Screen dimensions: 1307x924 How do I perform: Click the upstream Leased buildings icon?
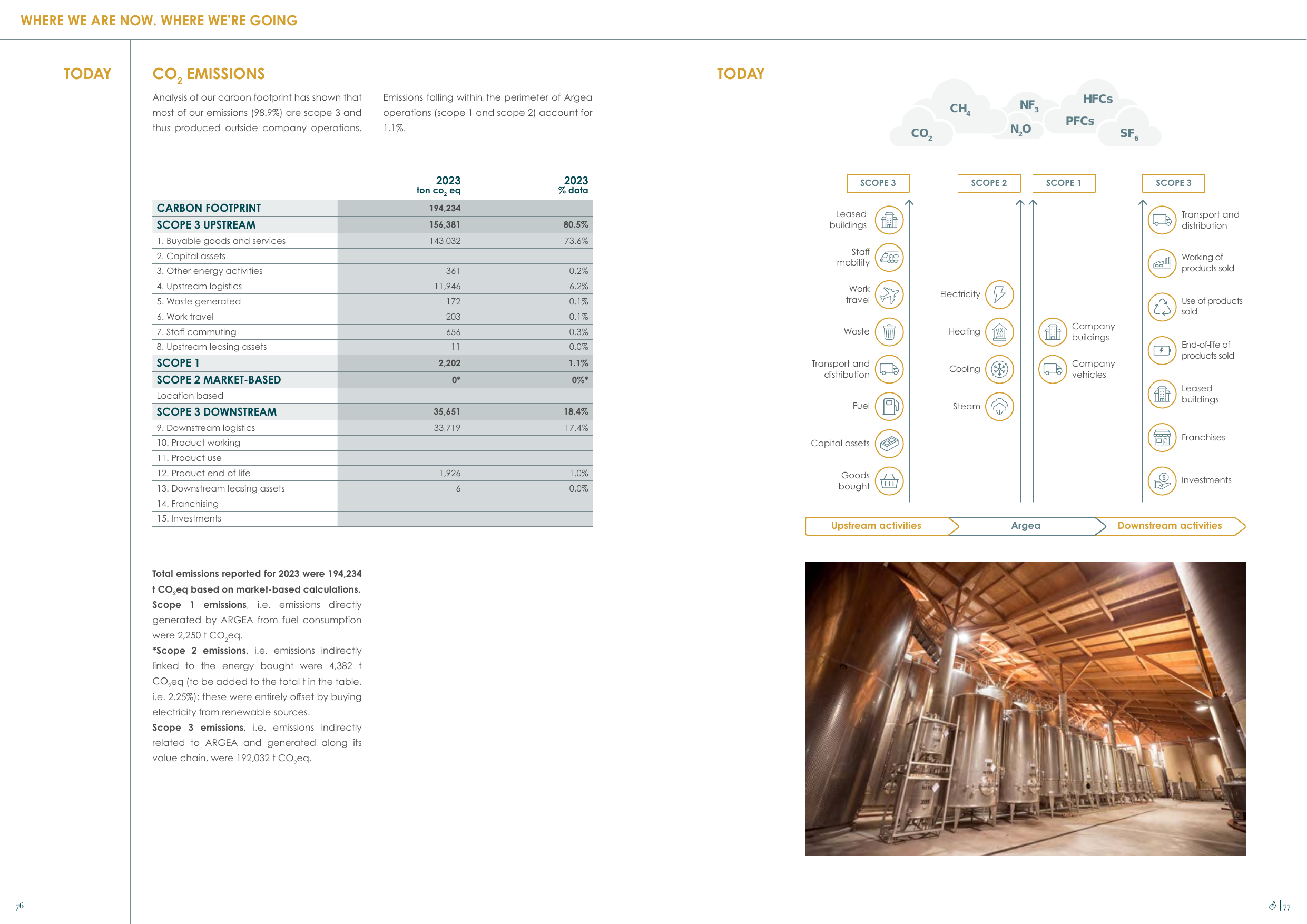click(x=889, y=220)
